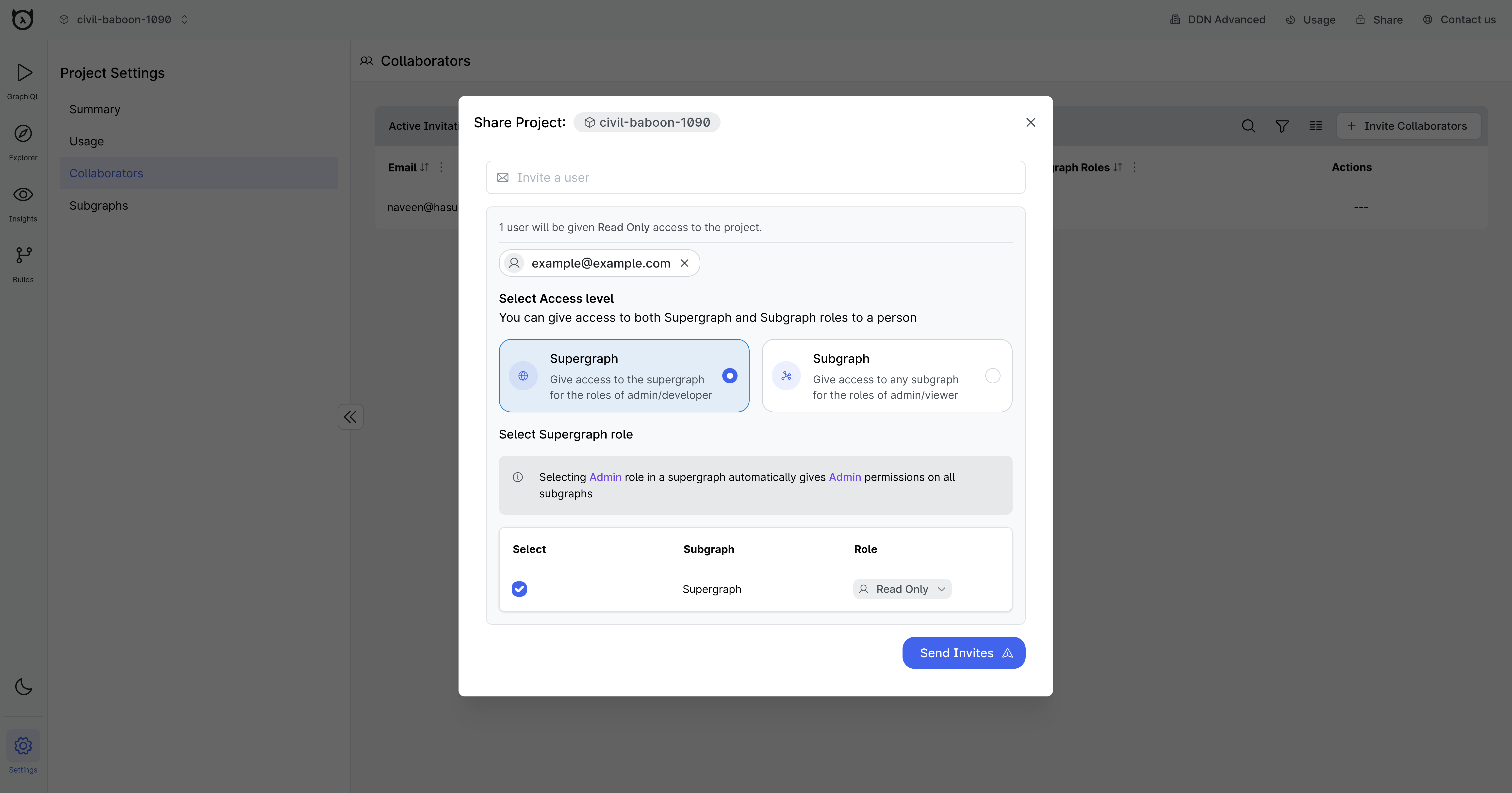Click the Hasura logo icon
The width and height of the screenshot is (1512, 793).
[x=23, y=19]
